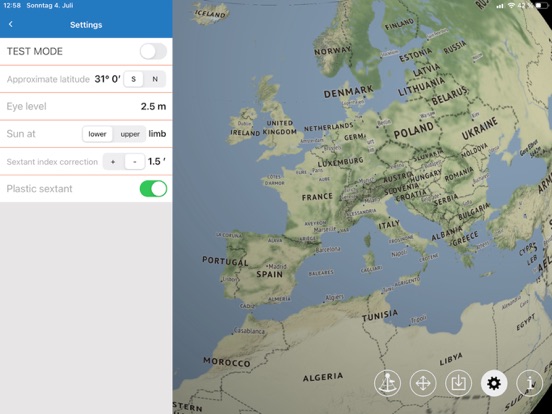Tap ITALY on the globe map
This screenshot has width=552, height=414.
point(389,225)
